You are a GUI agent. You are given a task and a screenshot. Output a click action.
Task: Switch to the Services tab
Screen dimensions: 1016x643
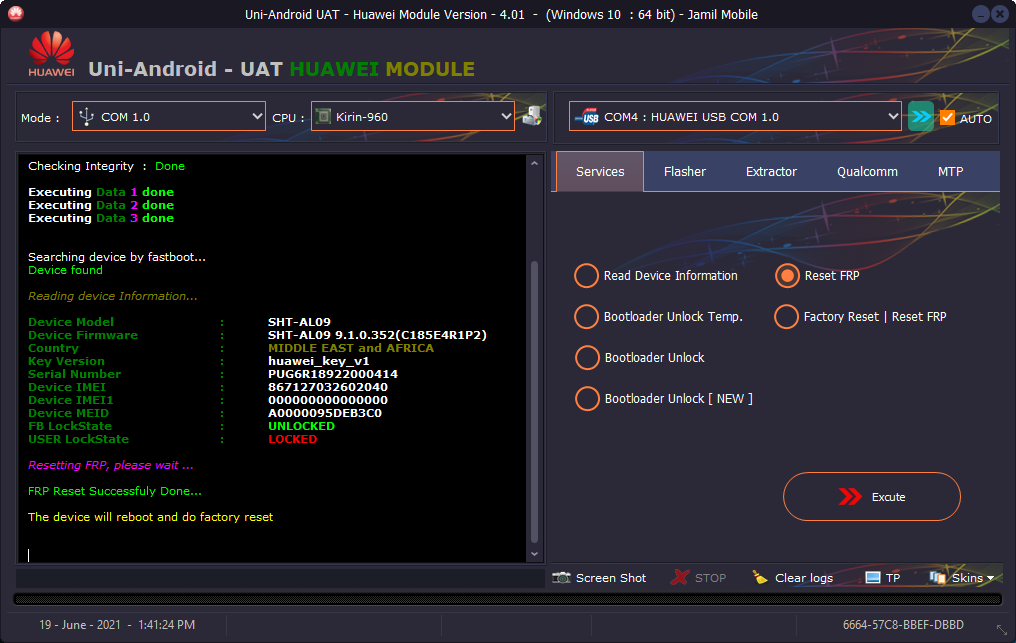coord(600,171)
